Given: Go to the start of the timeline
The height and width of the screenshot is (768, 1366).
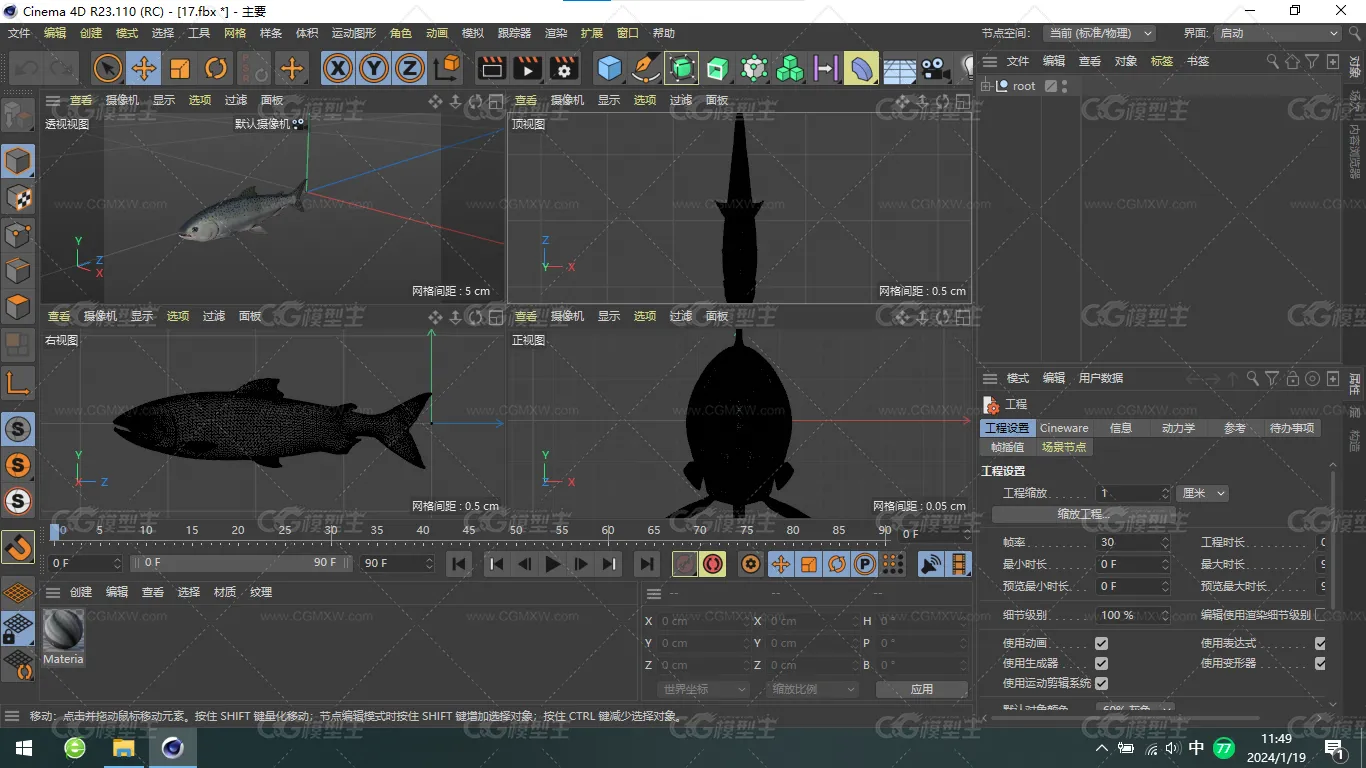Looking at the screenshot, I should coord(459,564).
